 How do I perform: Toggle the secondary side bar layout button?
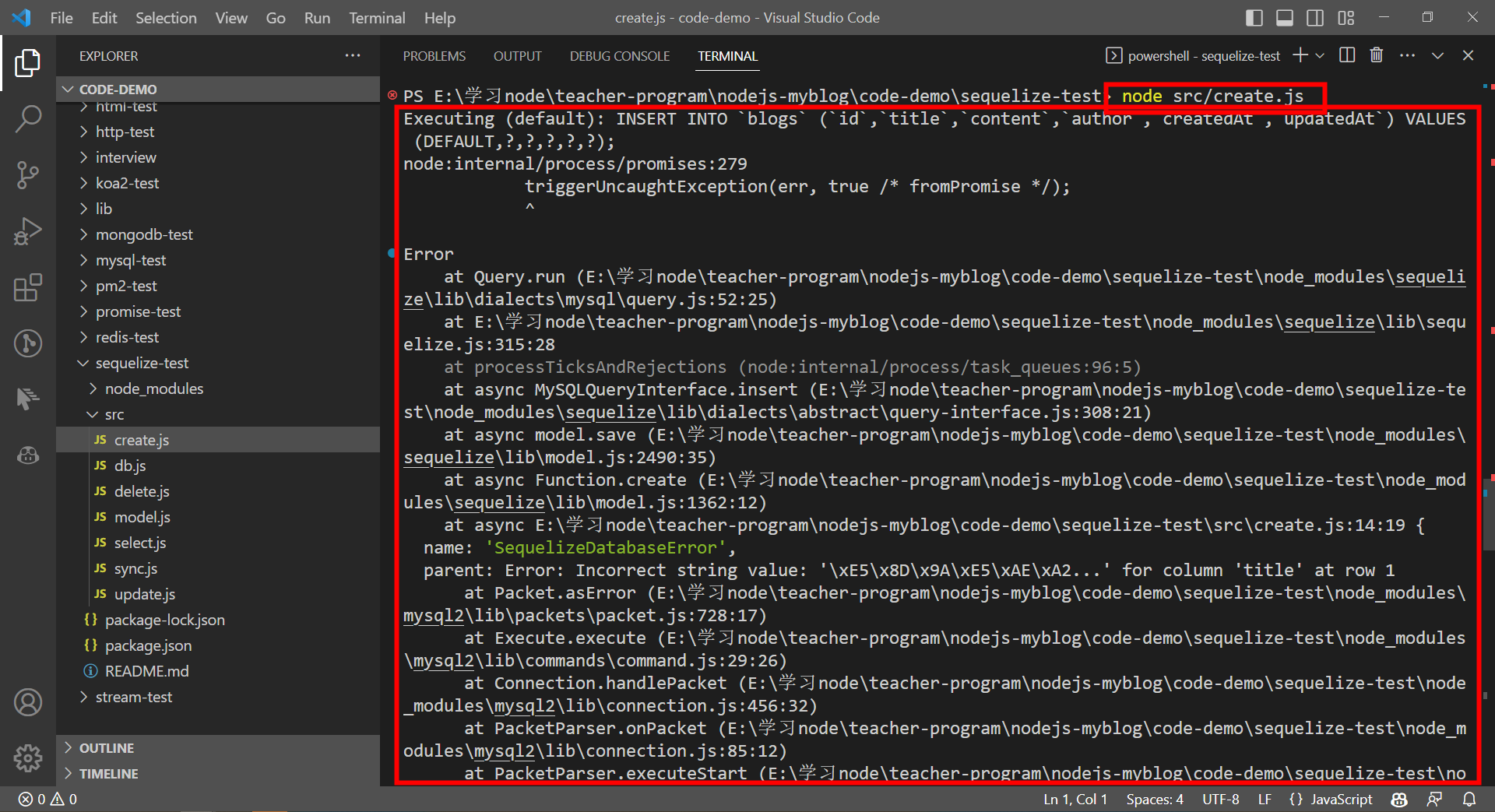[1315, 18]
